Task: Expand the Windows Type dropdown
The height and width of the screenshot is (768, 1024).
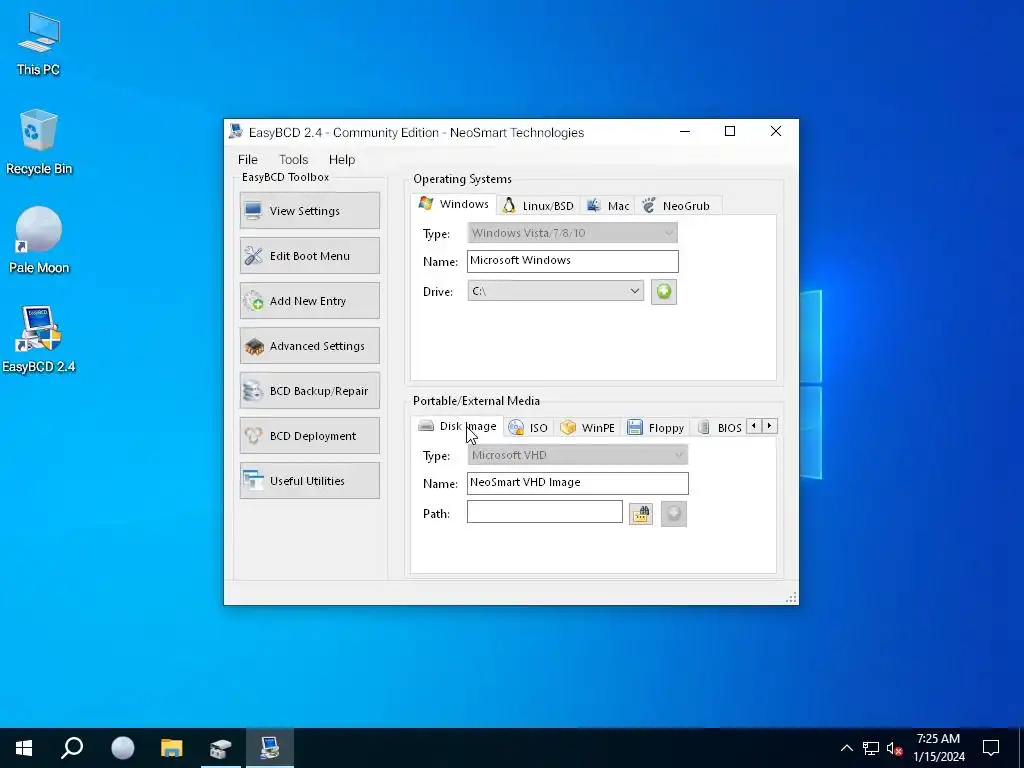Action: pyautogui.click(x=572, y=232)
